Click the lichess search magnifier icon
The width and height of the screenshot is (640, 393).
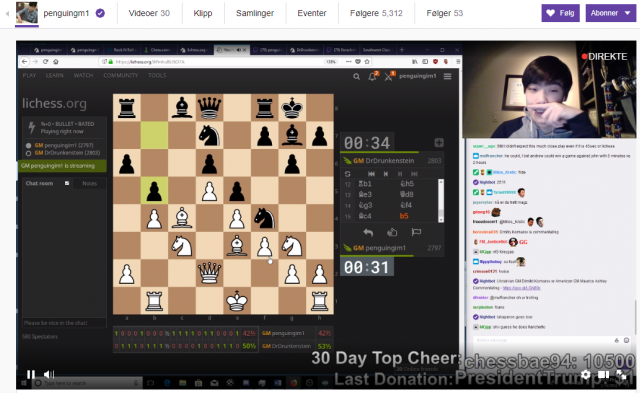[x=356, y=76]
